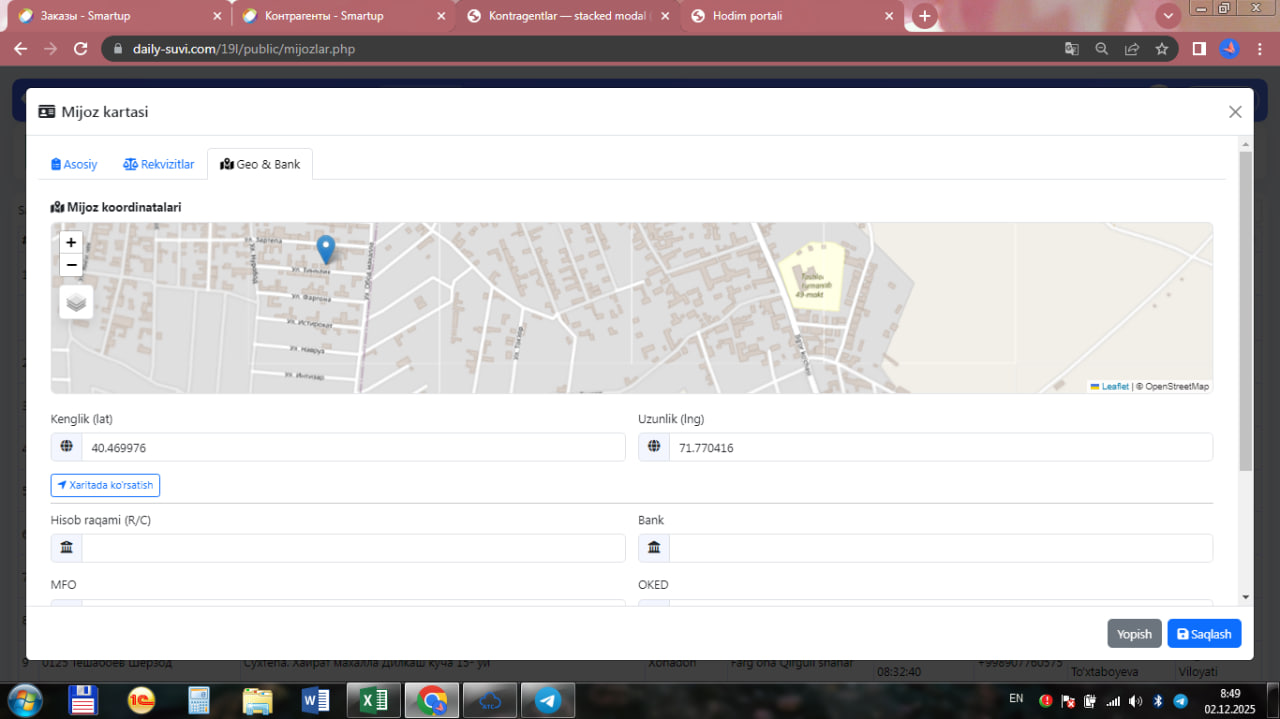The image size is (1280, 719).
Task: Open Chrome's three-dot menu
Action: click(1259, 48)
